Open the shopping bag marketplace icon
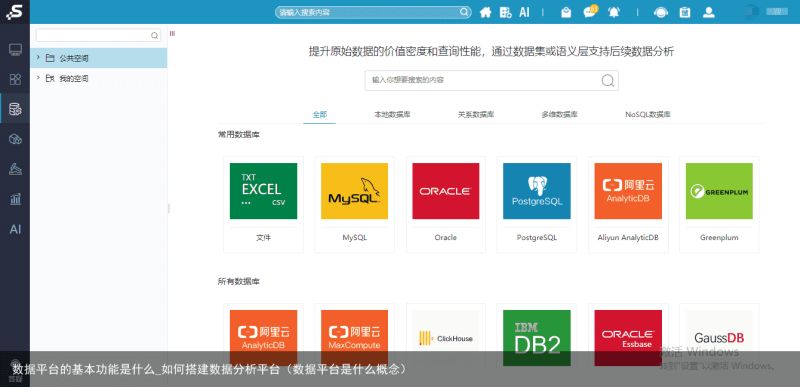This screenshot has height=387, width=800. click(x=566, y=13)
